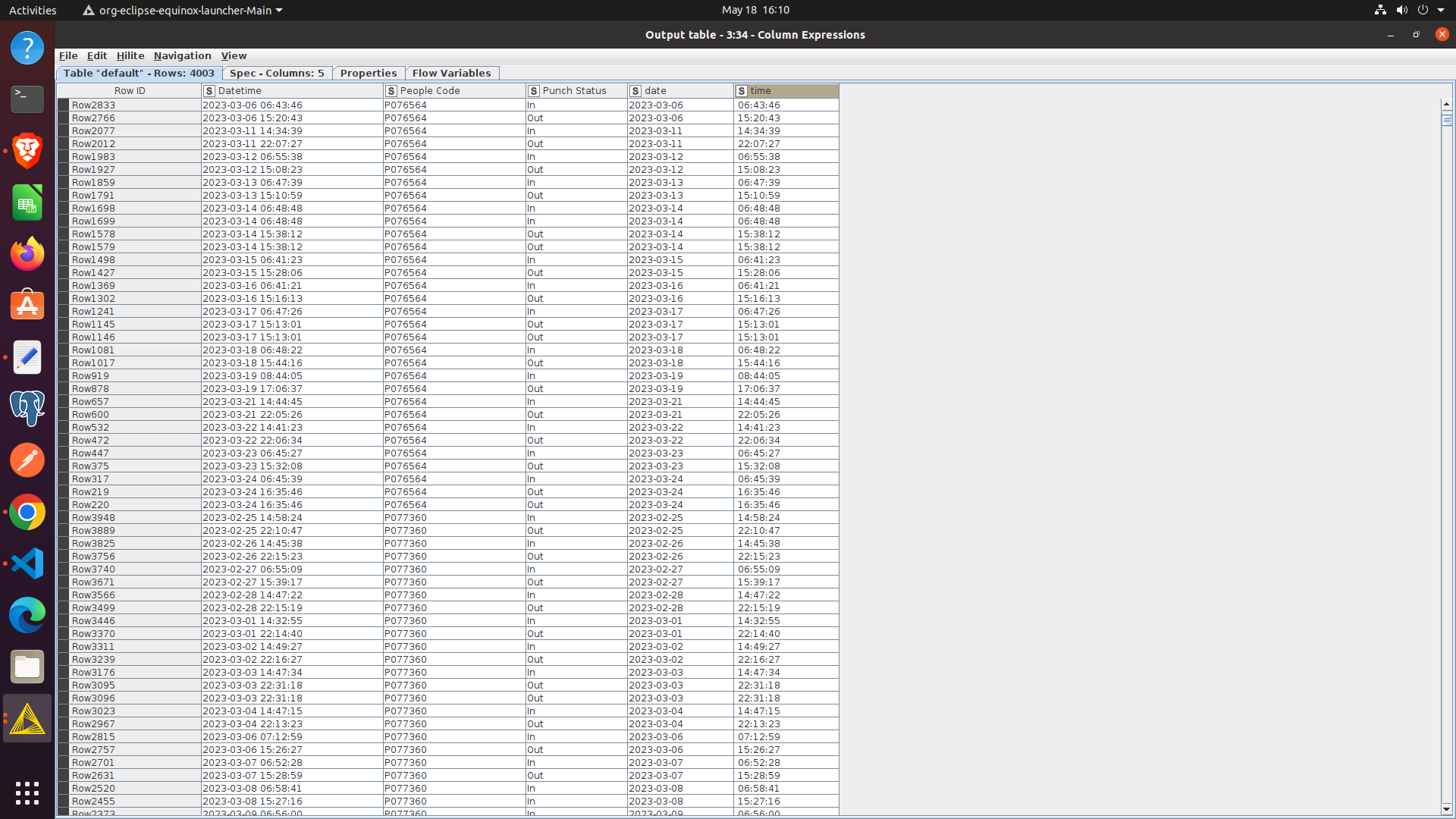The width and height of the screenshot is (1456, 819).
Task: Click the scrollbar up arrow
Action: [1447, 104]
